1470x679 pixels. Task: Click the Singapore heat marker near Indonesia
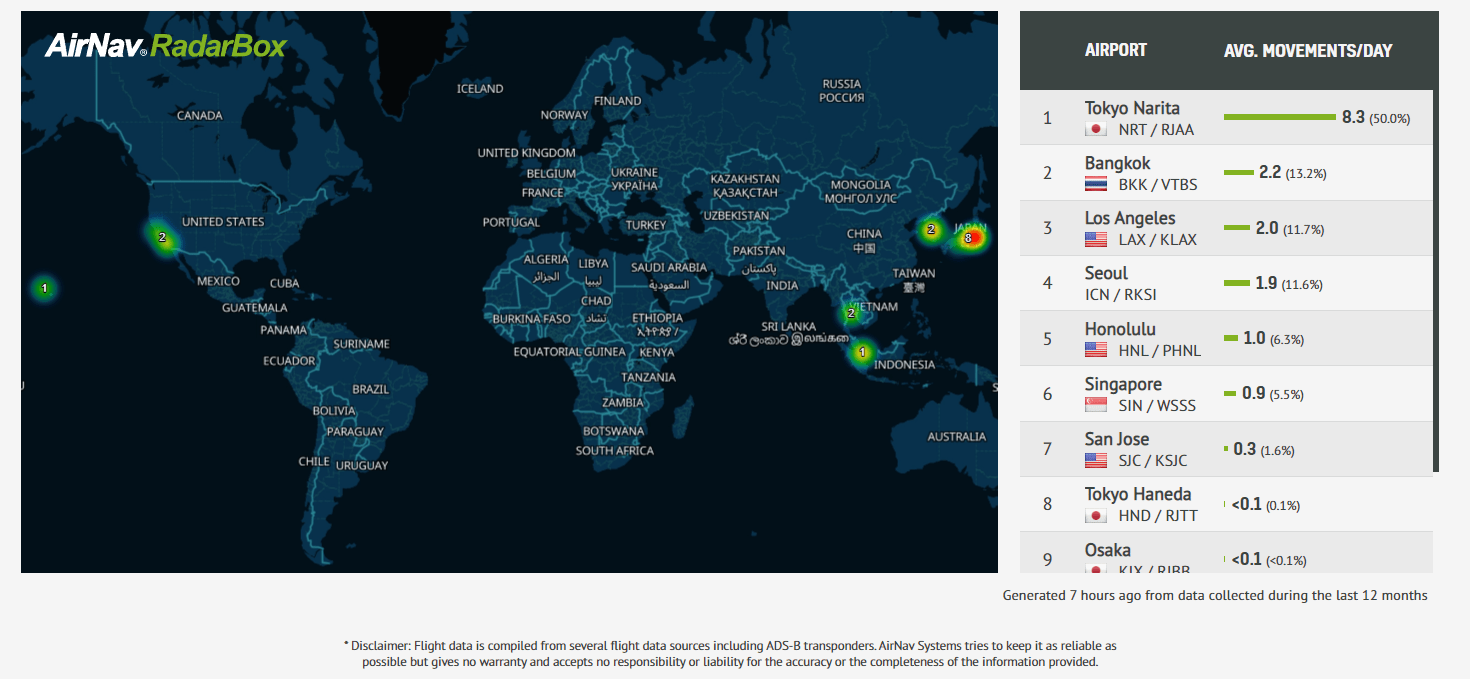click(x=862, y=352)
